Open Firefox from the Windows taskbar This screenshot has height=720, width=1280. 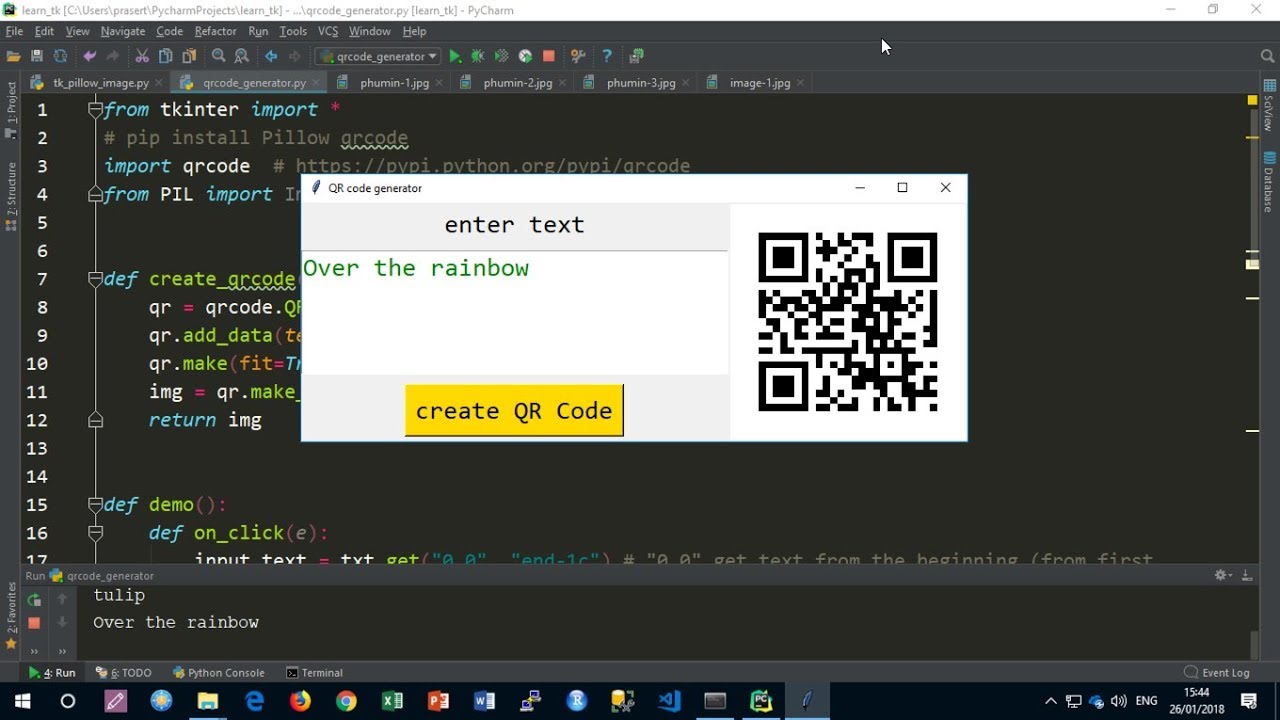coord(300,701)
